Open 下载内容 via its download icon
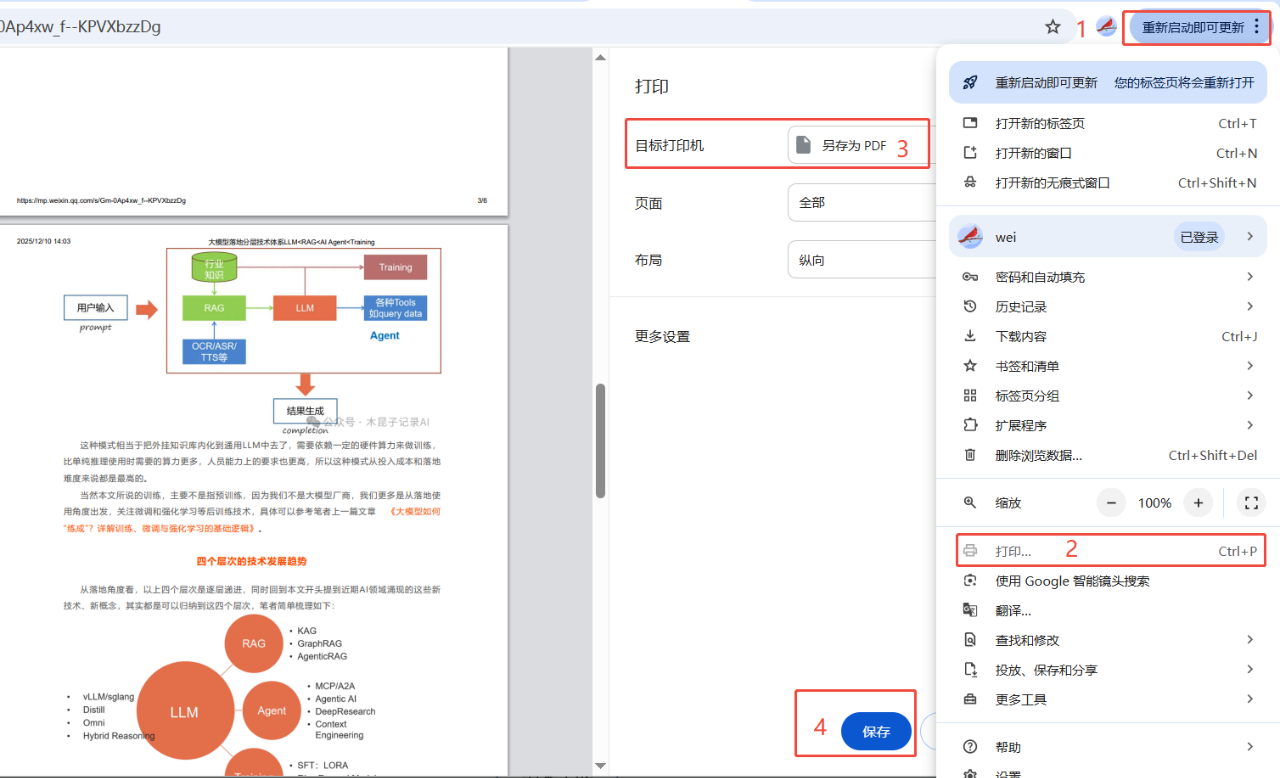This screenshot has width=1280, height=778. 969,336
